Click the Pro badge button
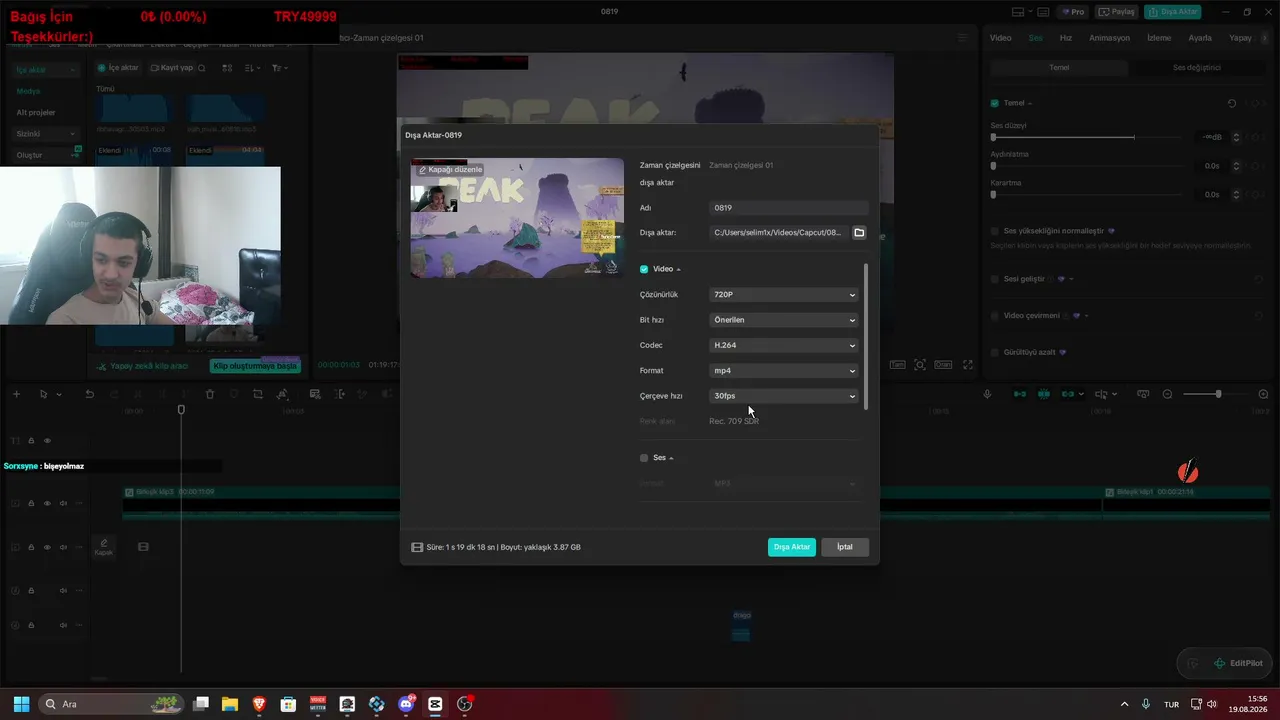Image resolution: width=1280 pixels, height=720 pixels. pos(1074,12)
